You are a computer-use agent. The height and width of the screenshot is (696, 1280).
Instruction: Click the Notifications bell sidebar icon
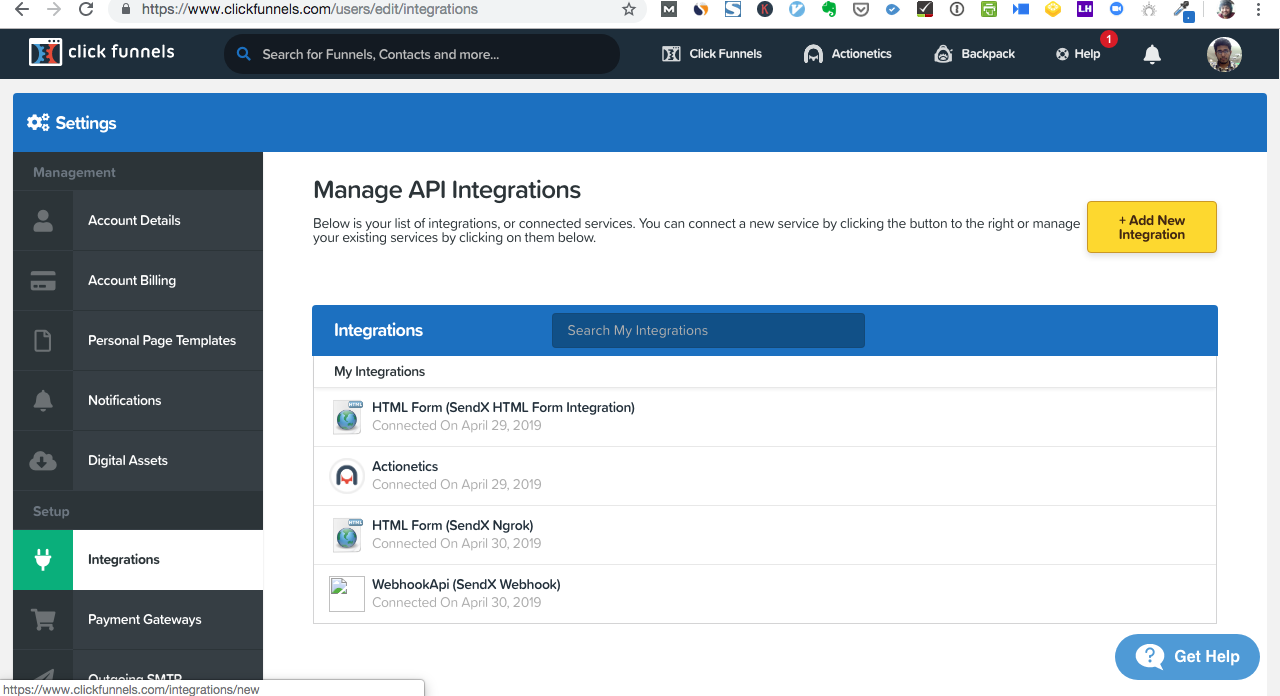pos(43,401)
